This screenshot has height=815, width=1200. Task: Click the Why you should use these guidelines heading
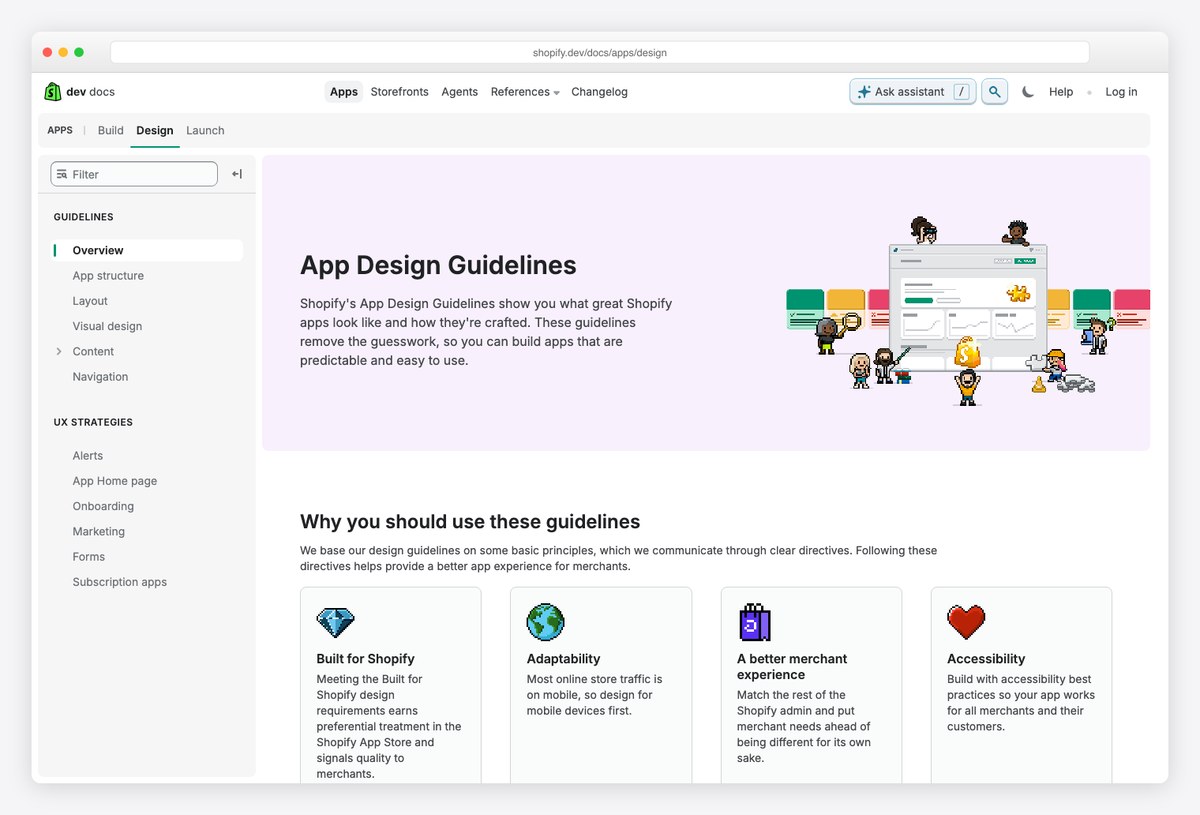(470, 522)
